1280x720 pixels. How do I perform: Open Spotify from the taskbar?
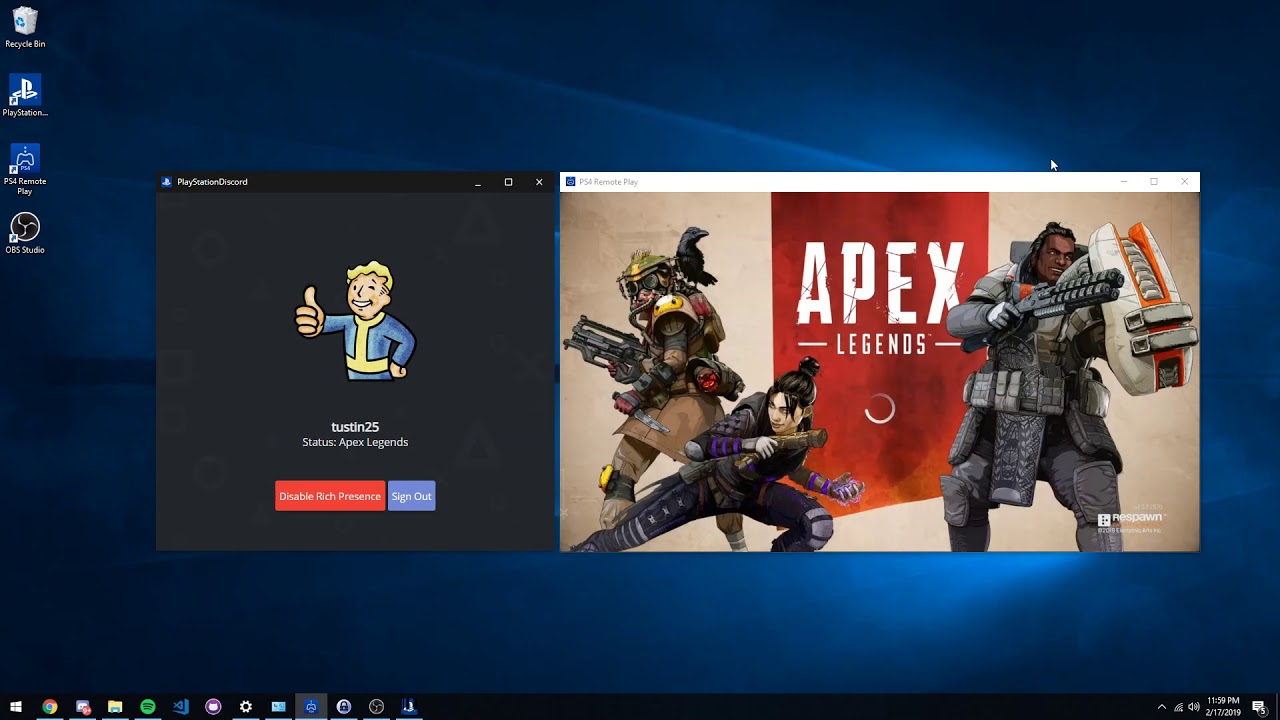tap(148, 707)
